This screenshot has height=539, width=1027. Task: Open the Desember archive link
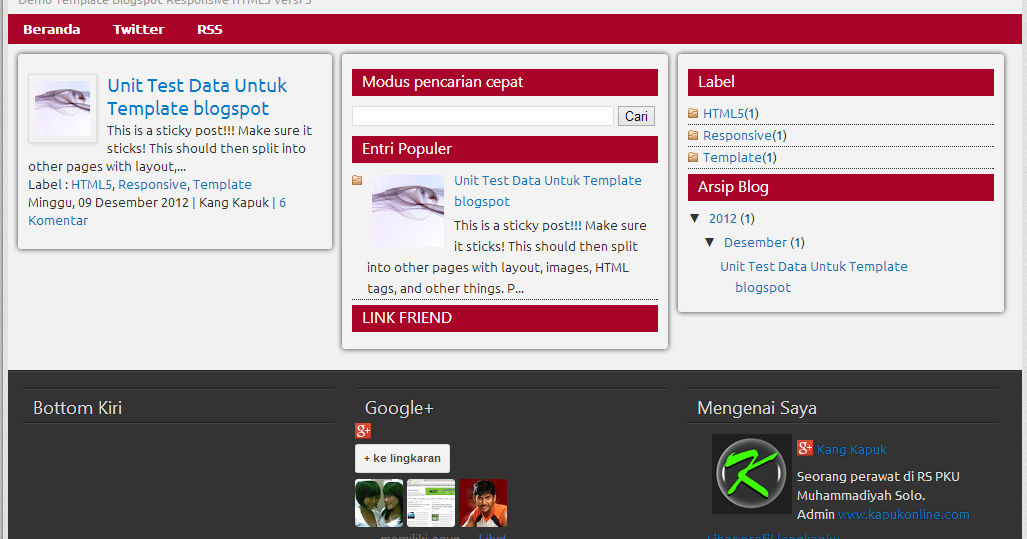coord(755,243)
